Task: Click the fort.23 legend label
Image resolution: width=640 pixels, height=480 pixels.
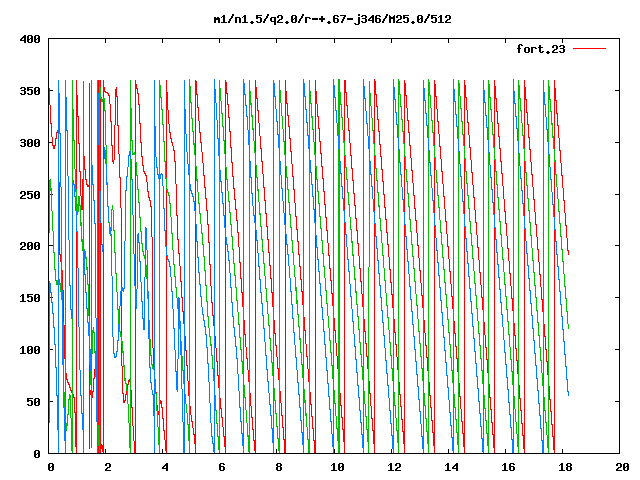Action: point(541,49)
